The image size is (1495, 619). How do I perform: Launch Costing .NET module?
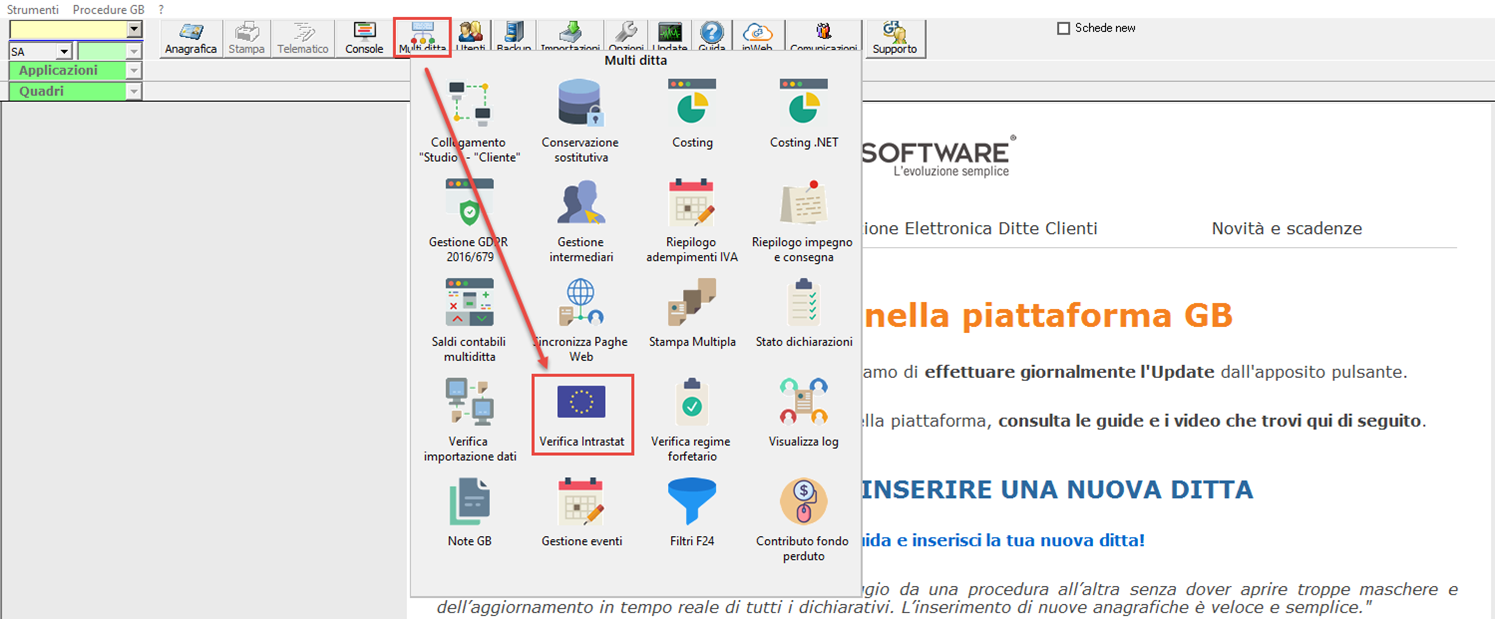[804, 114]
